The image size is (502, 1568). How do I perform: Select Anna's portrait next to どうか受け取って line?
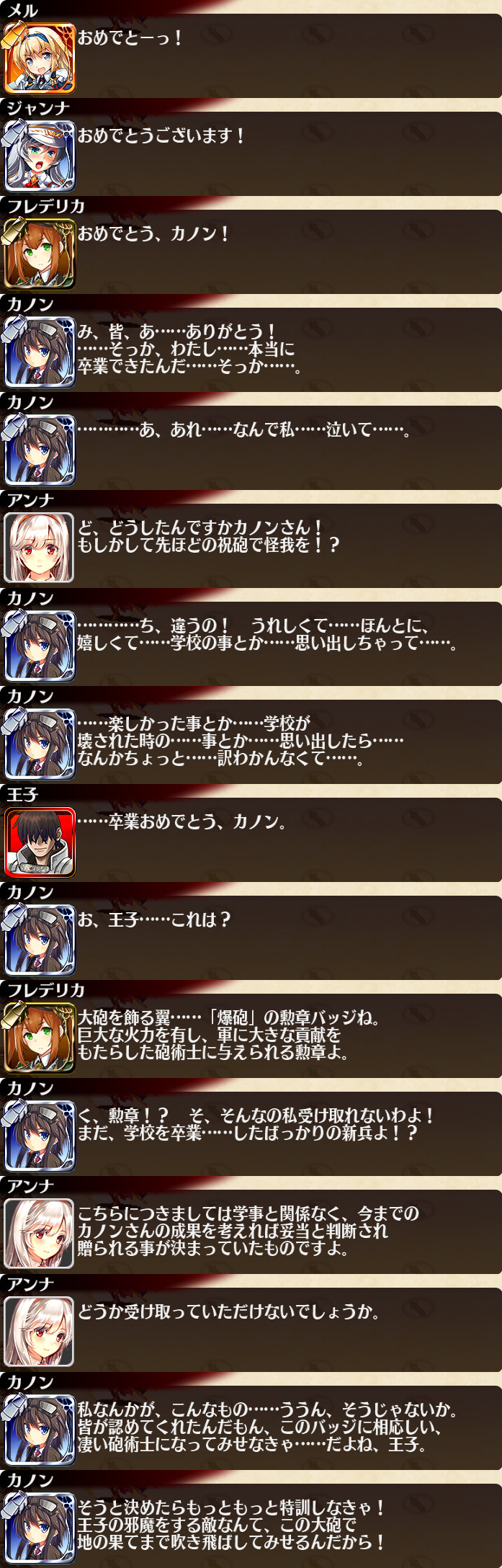(x=40, y=1332)
